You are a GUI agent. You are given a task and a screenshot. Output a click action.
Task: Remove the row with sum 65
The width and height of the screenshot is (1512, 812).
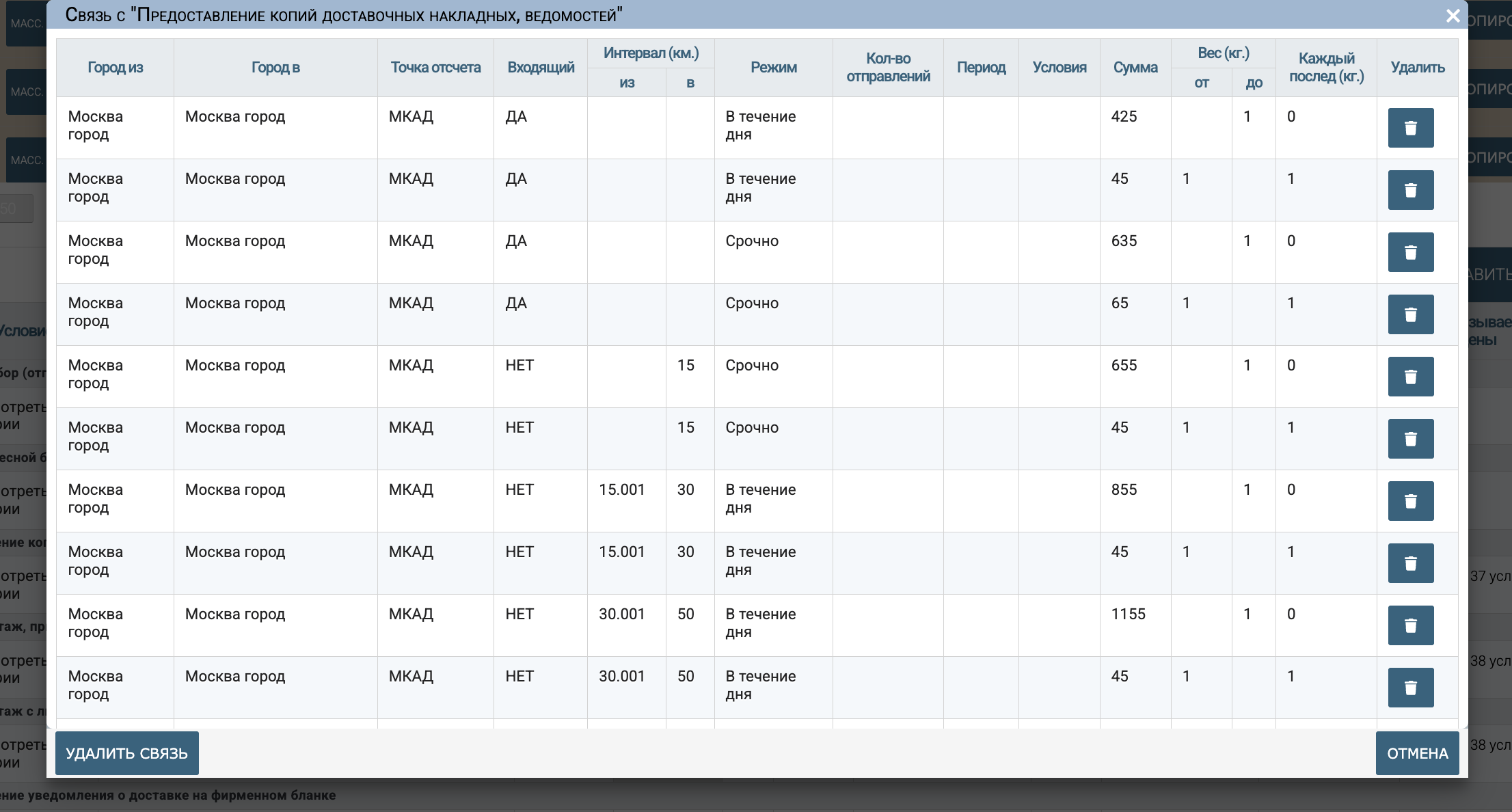click(x=1410, y=314)
